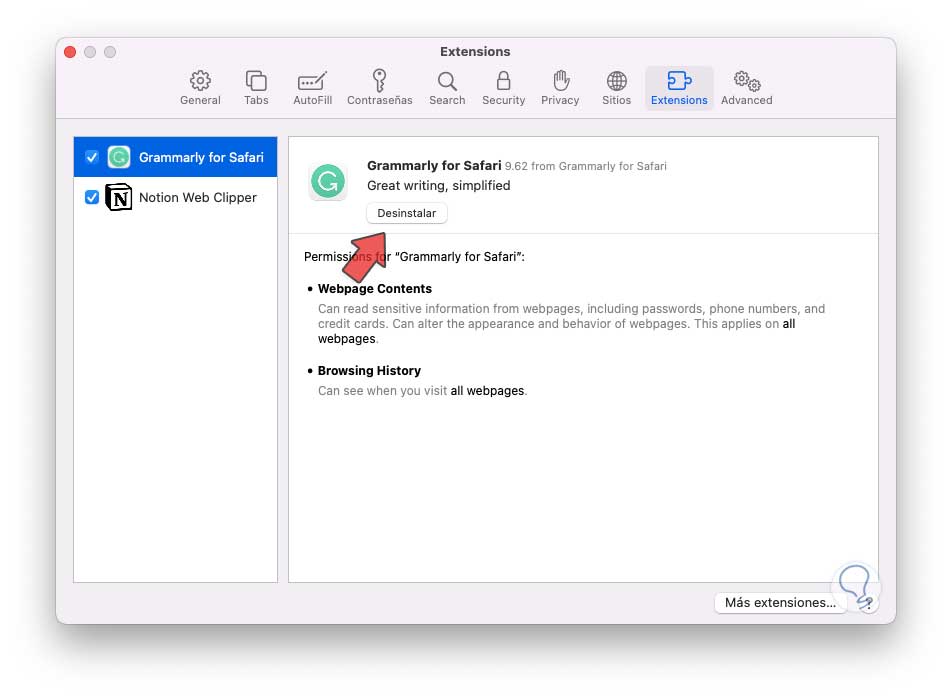
Task: Open the Sitios globe pane
Action: [x=616, y=88]
